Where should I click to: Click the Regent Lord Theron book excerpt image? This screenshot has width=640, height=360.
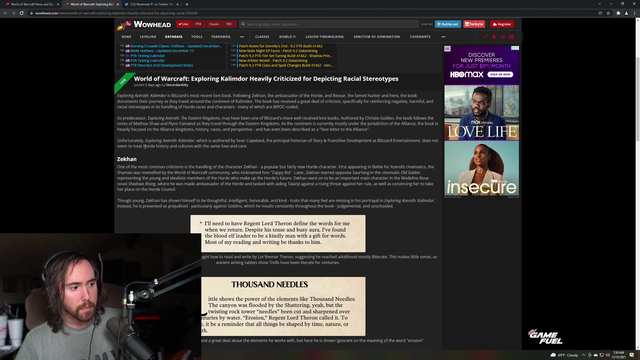pyautogui.click(x=278, y=233)
